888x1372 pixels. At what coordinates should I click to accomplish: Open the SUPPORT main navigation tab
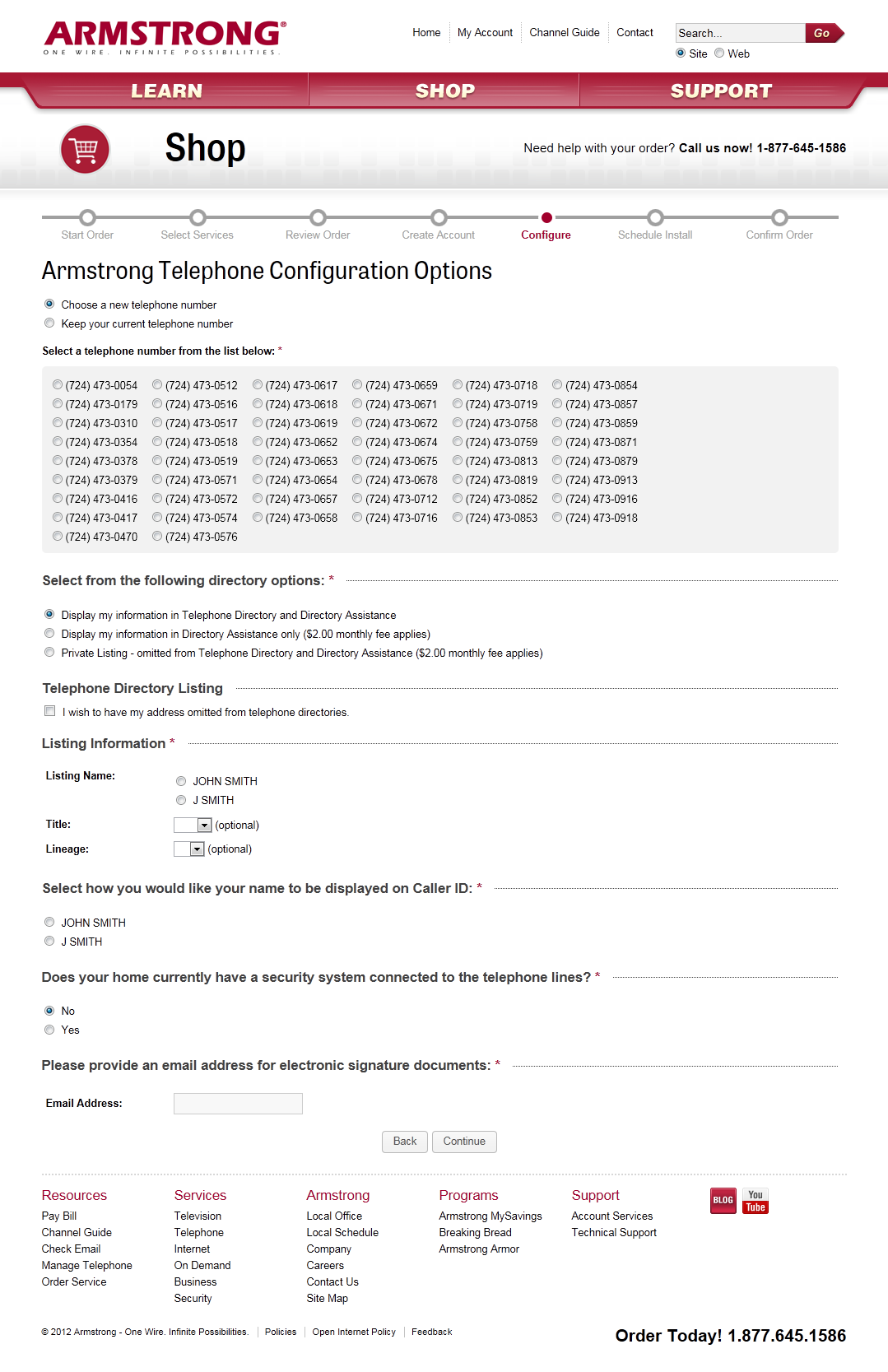pos(721,91)
